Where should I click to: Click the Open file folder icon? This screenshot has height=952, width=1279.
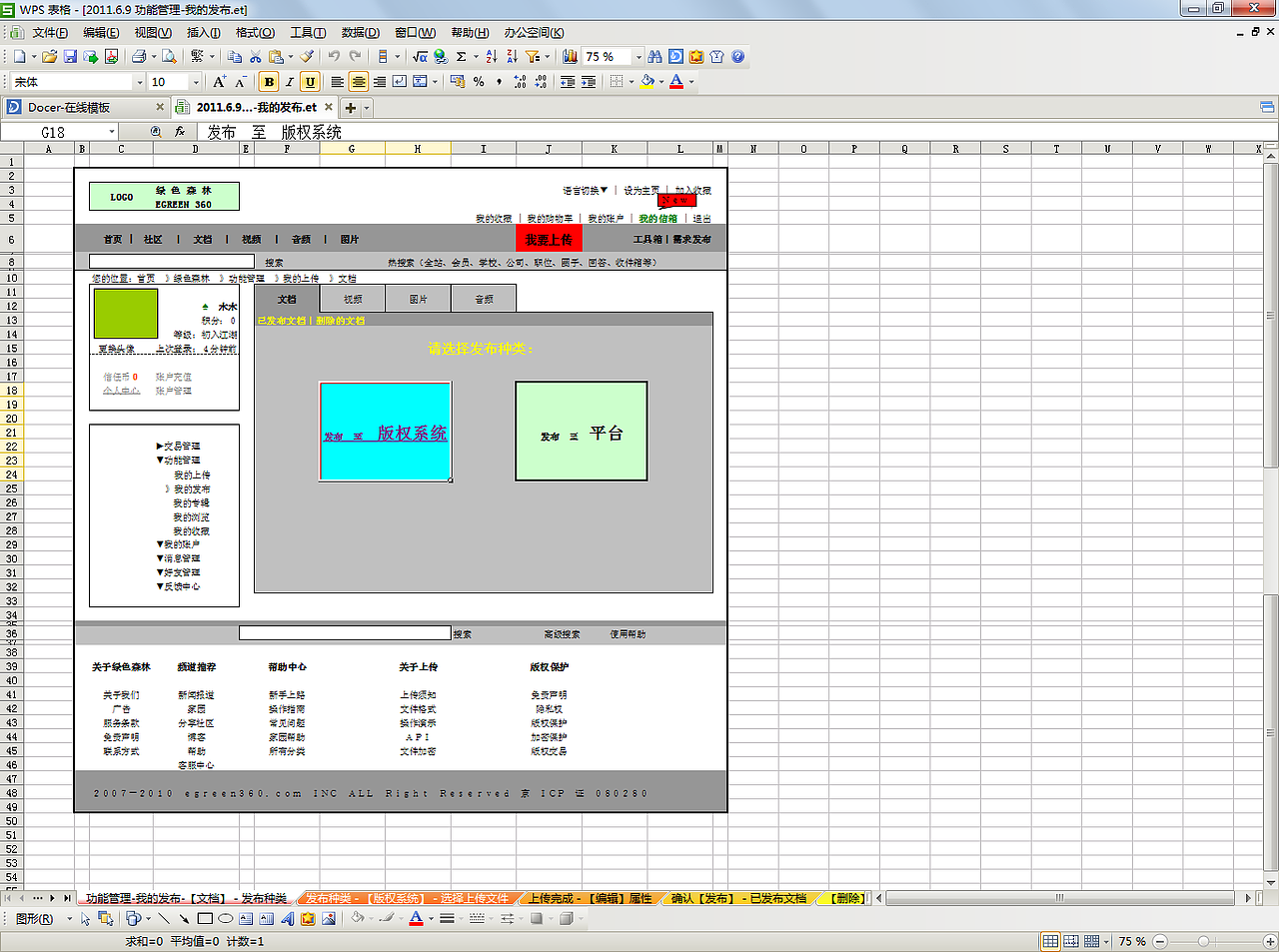[49, 57]
